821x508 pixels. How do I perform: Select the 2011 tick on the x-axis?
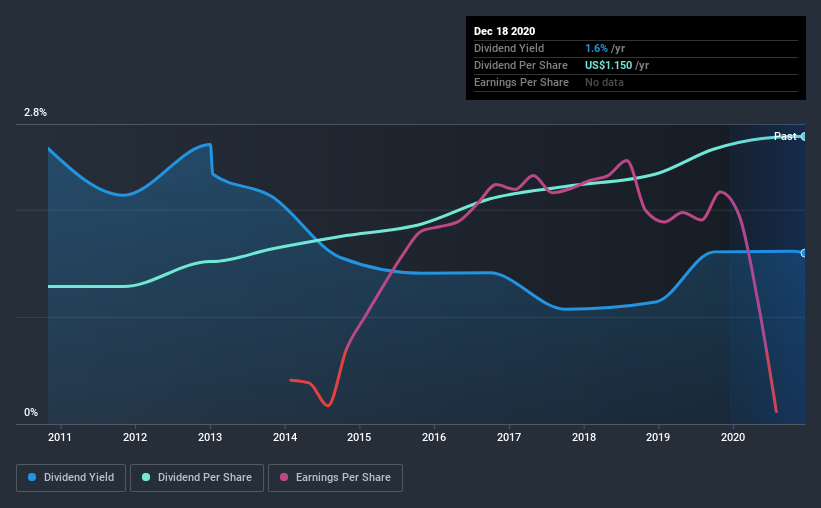point(60,437)
